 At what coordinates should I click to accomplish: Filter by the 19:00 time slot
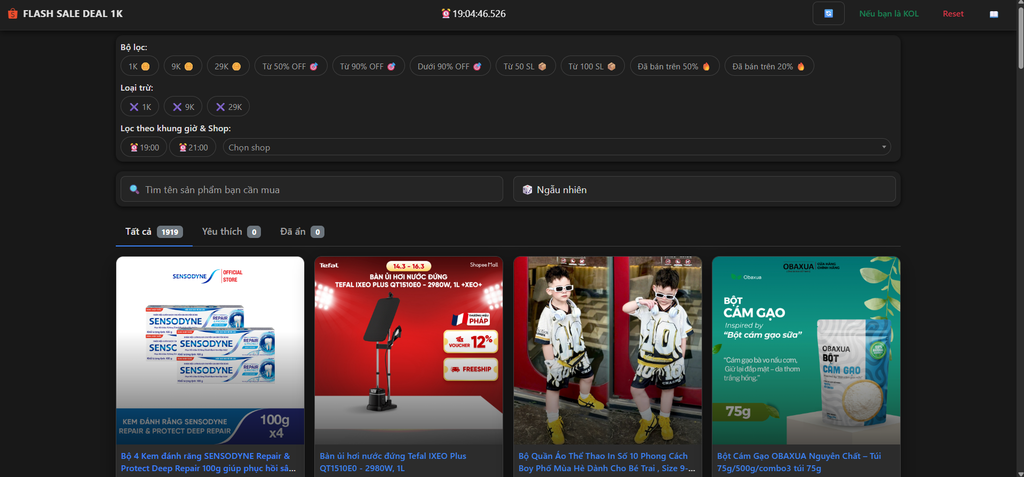pos(144,147)
